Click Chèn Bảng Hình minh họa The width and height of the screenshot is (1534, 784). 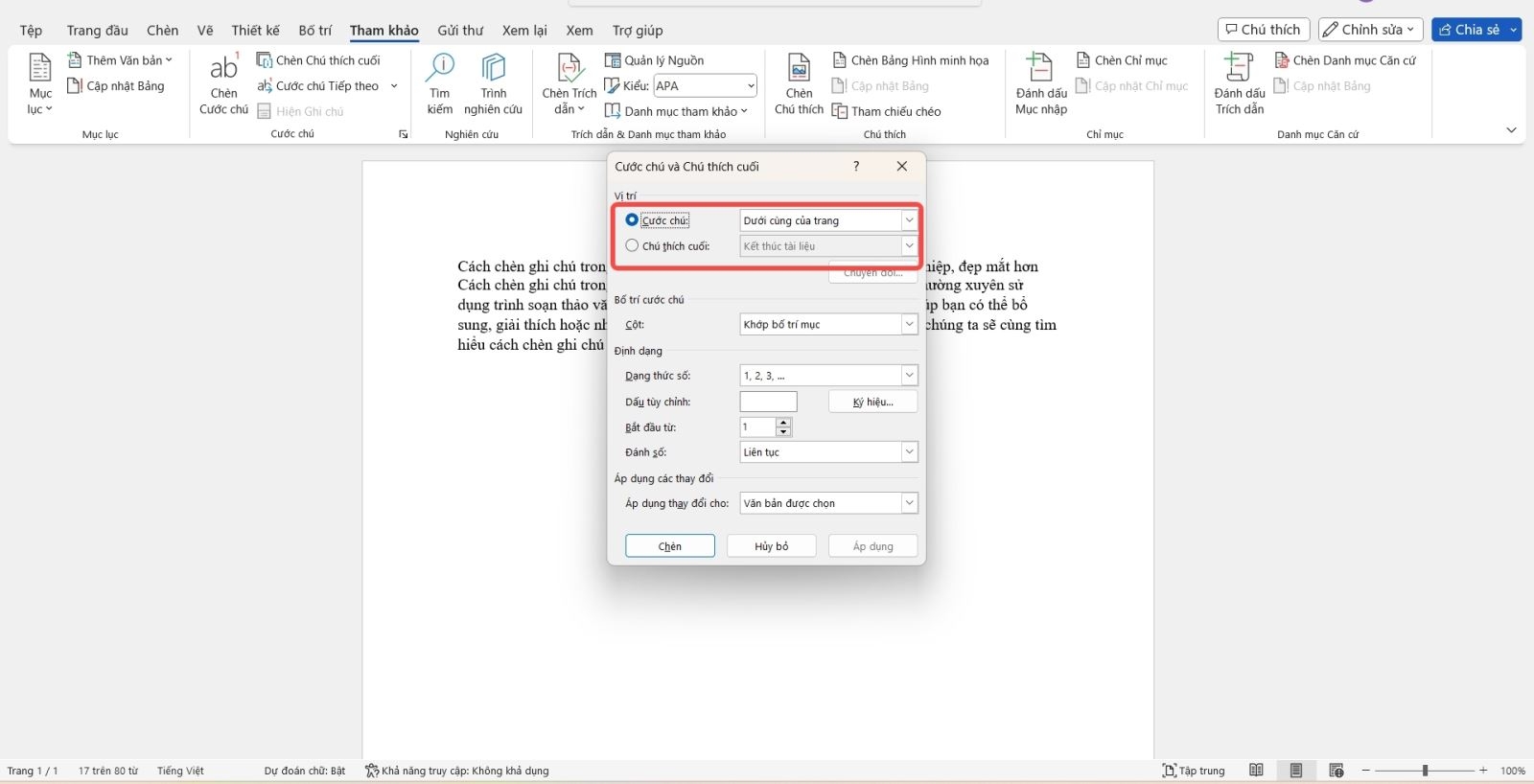click(x=911, y=60)
